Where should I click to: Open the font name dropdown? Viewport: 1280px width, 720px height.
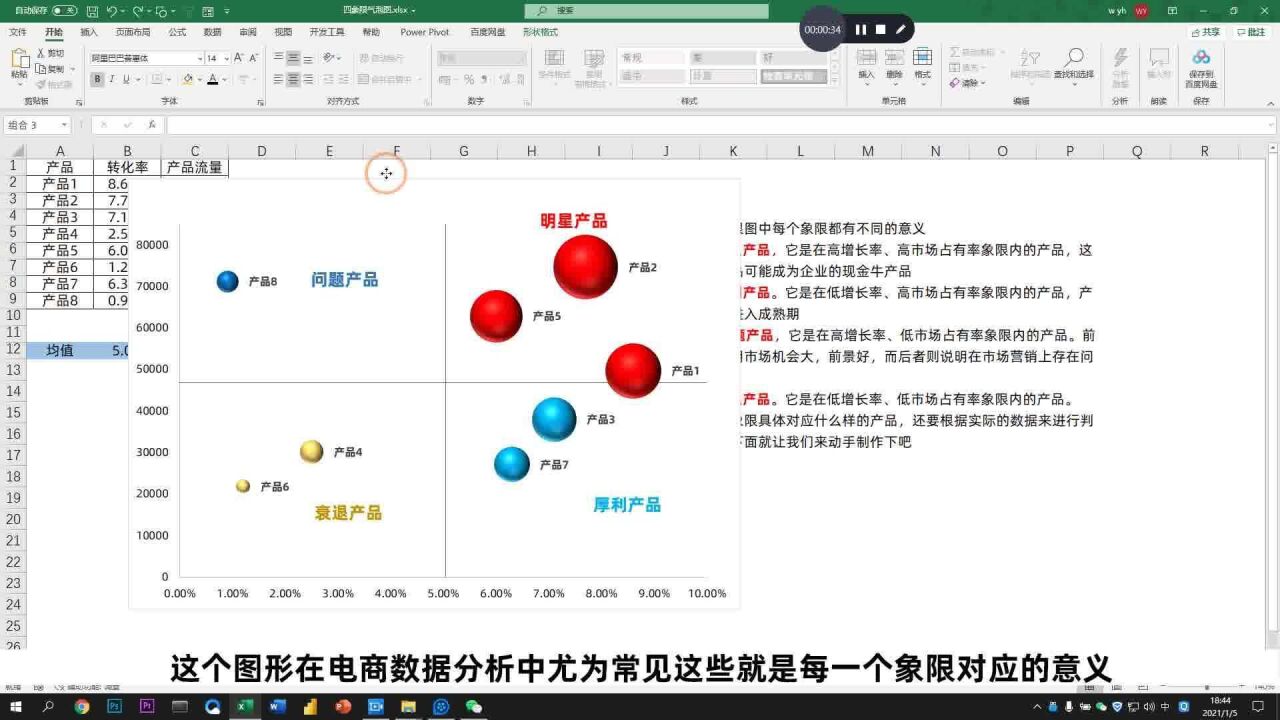point(200,57)
